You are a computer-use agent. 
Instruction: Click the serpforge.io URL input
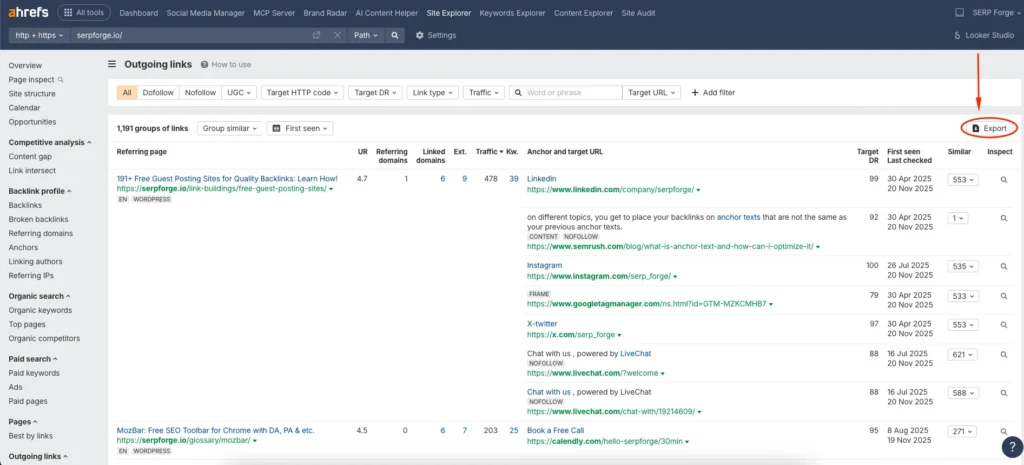coord(189,35)
